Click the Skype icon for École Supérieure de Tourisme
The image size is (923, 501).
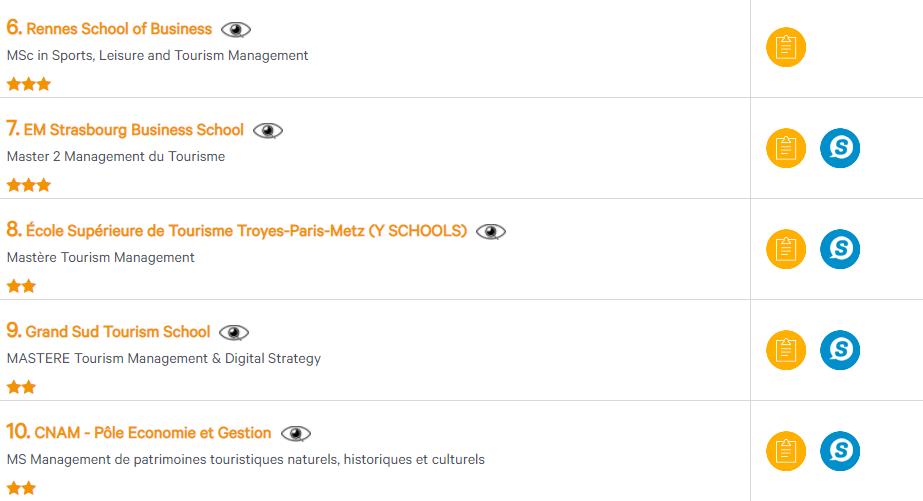coord(840,249)
